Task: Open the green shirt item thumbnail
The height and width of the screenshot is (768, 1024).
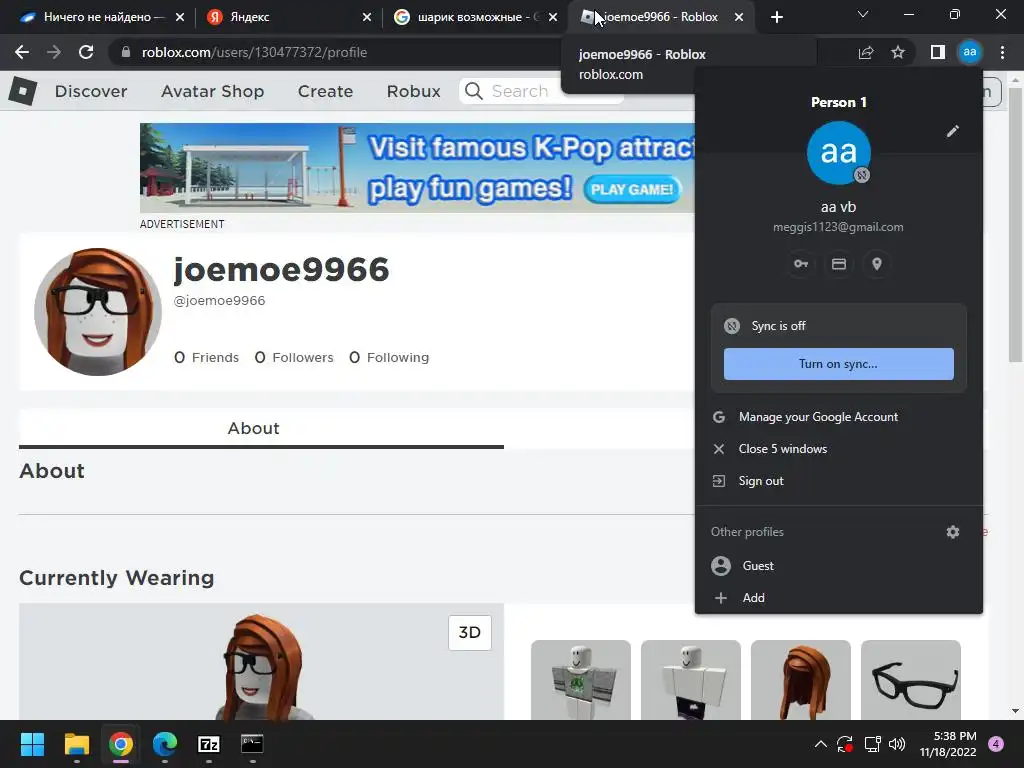Action: tap(581, 680)
